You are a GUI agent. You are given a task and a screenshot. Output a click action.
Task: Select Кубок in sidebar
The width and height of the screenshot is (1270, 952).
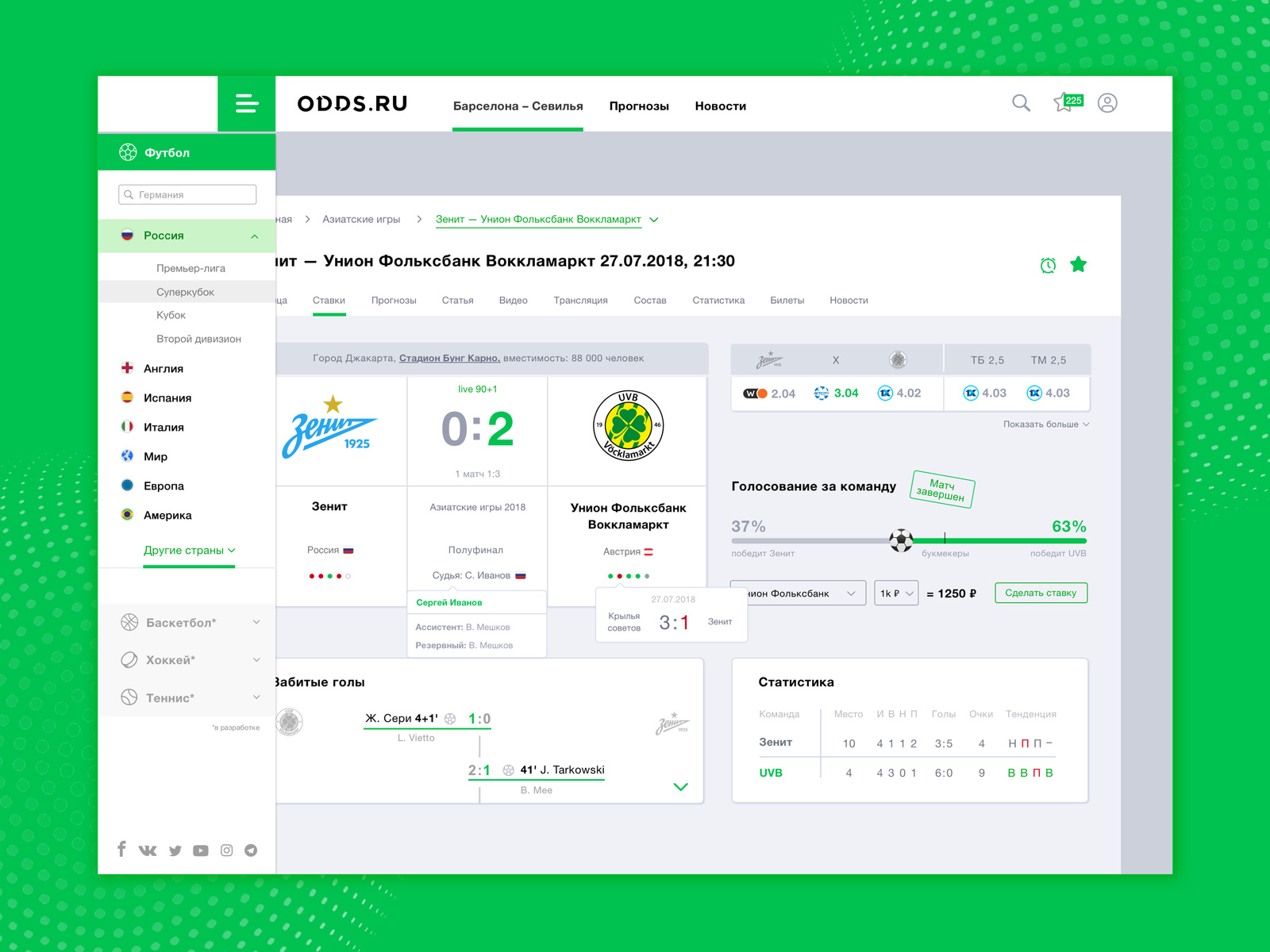pyautogui.click(x=171, y=315)
